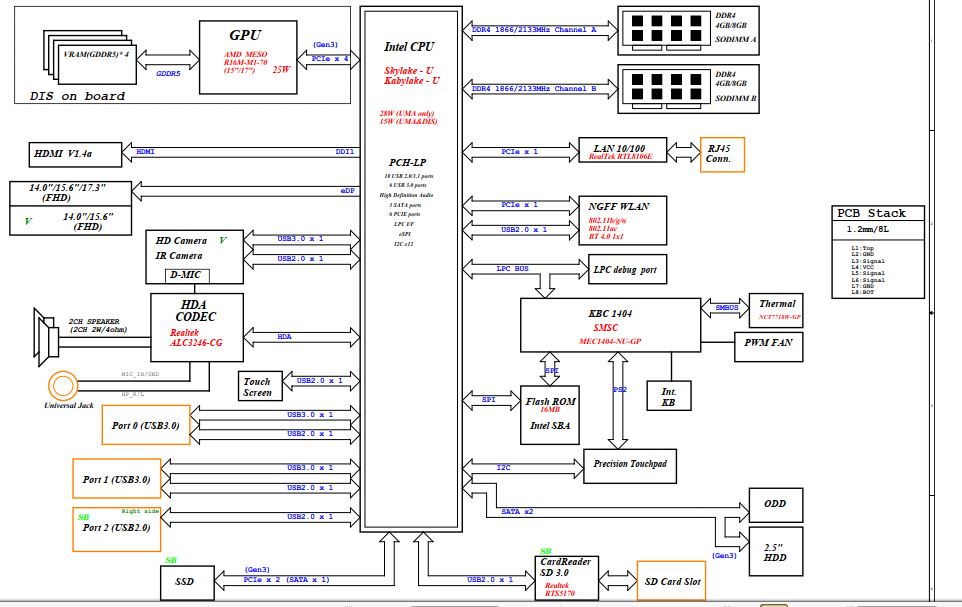962x607 pixels.
Task: Select the 'DIS on board' label
Action: tap(77, 96)
